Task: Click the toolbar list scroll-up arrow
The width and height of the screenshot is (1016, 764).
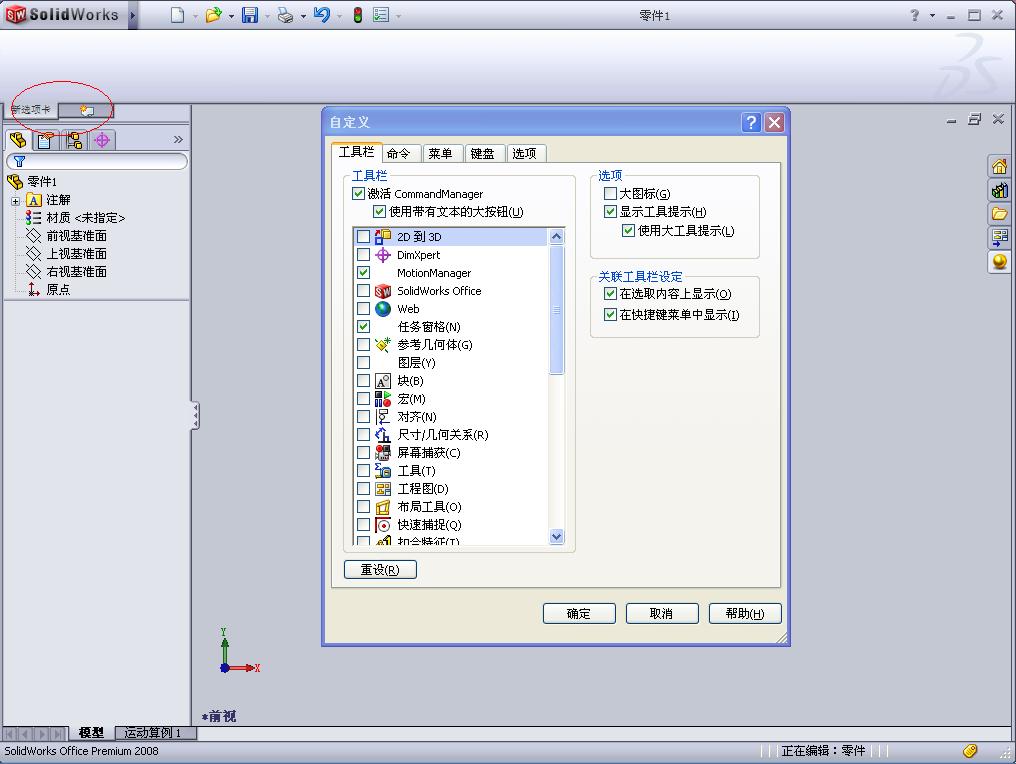Action: [x=556, y=237]
